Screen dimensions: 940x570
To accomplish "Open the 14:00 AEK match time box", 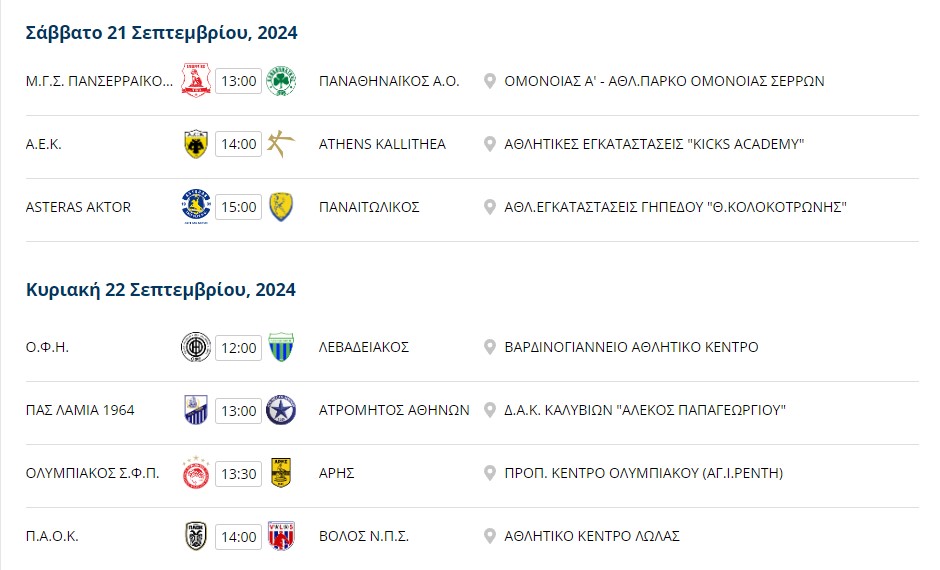I will pos(239,144).
